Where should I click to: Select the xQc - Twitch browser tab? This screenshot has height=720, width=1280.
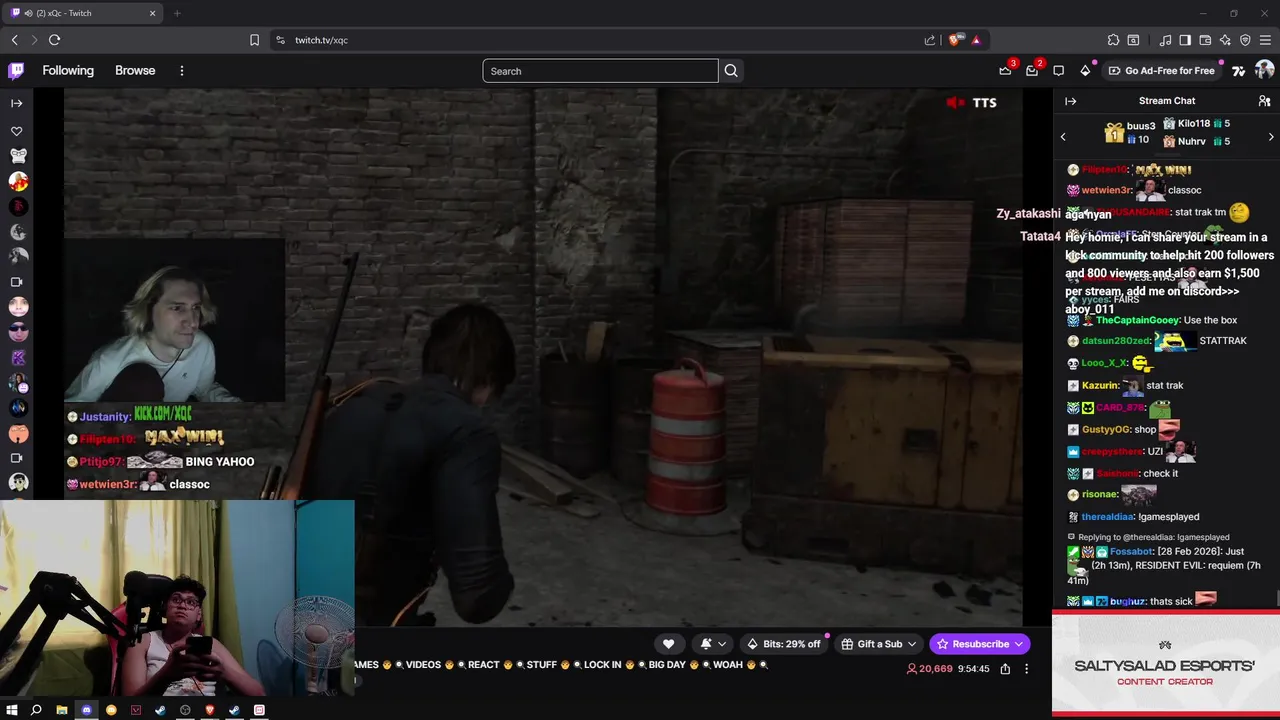[84, 13]
